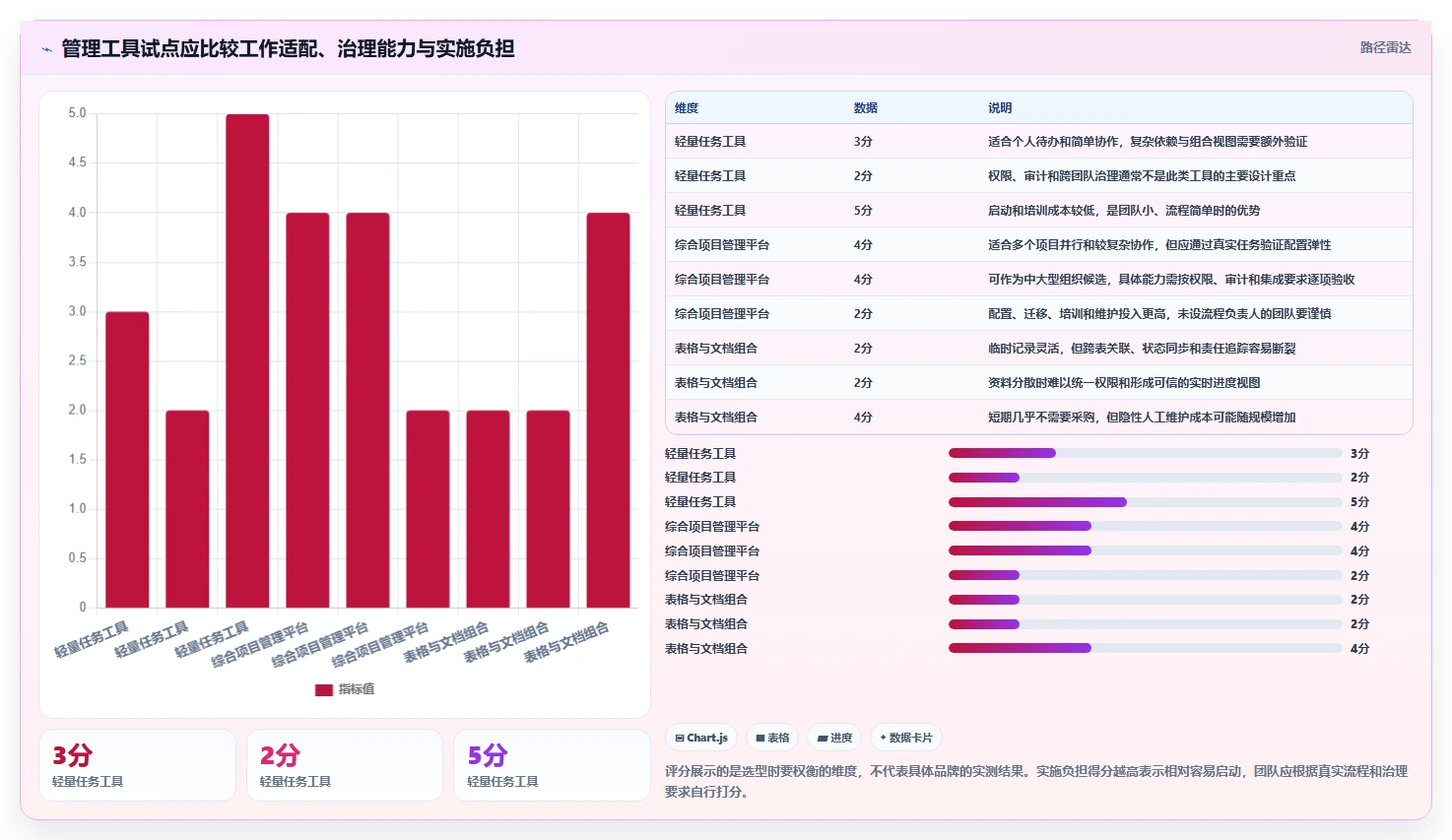Select row text 适合个人待办和简单协作
Viewport: 1452px width, 840px height.
[x=1053, y=142]
